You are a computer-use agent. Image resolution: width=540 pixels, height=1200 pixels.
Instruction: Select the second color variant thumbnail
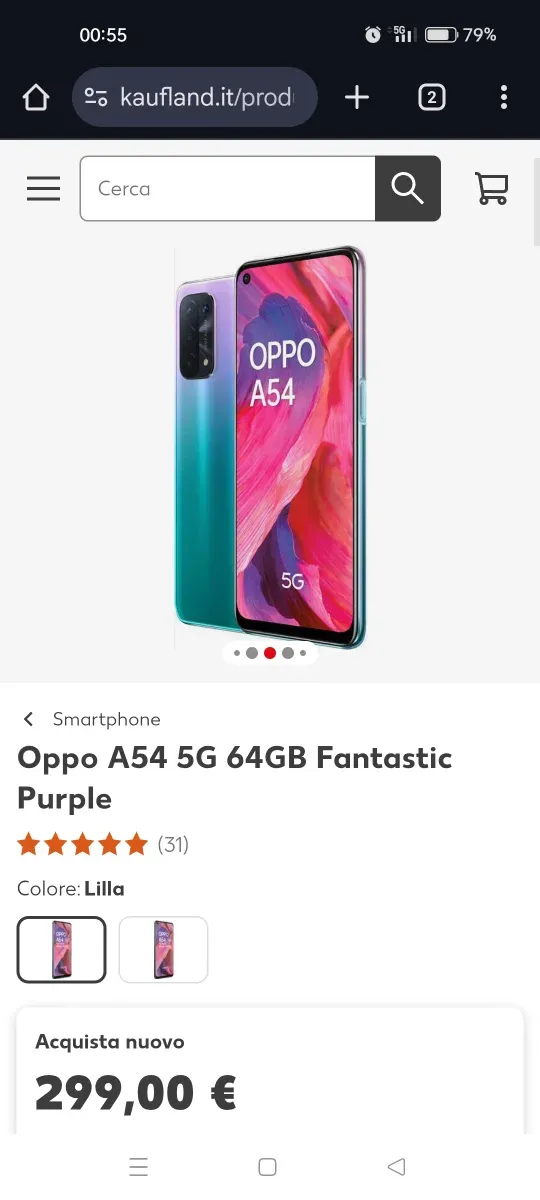coord(164,950)
